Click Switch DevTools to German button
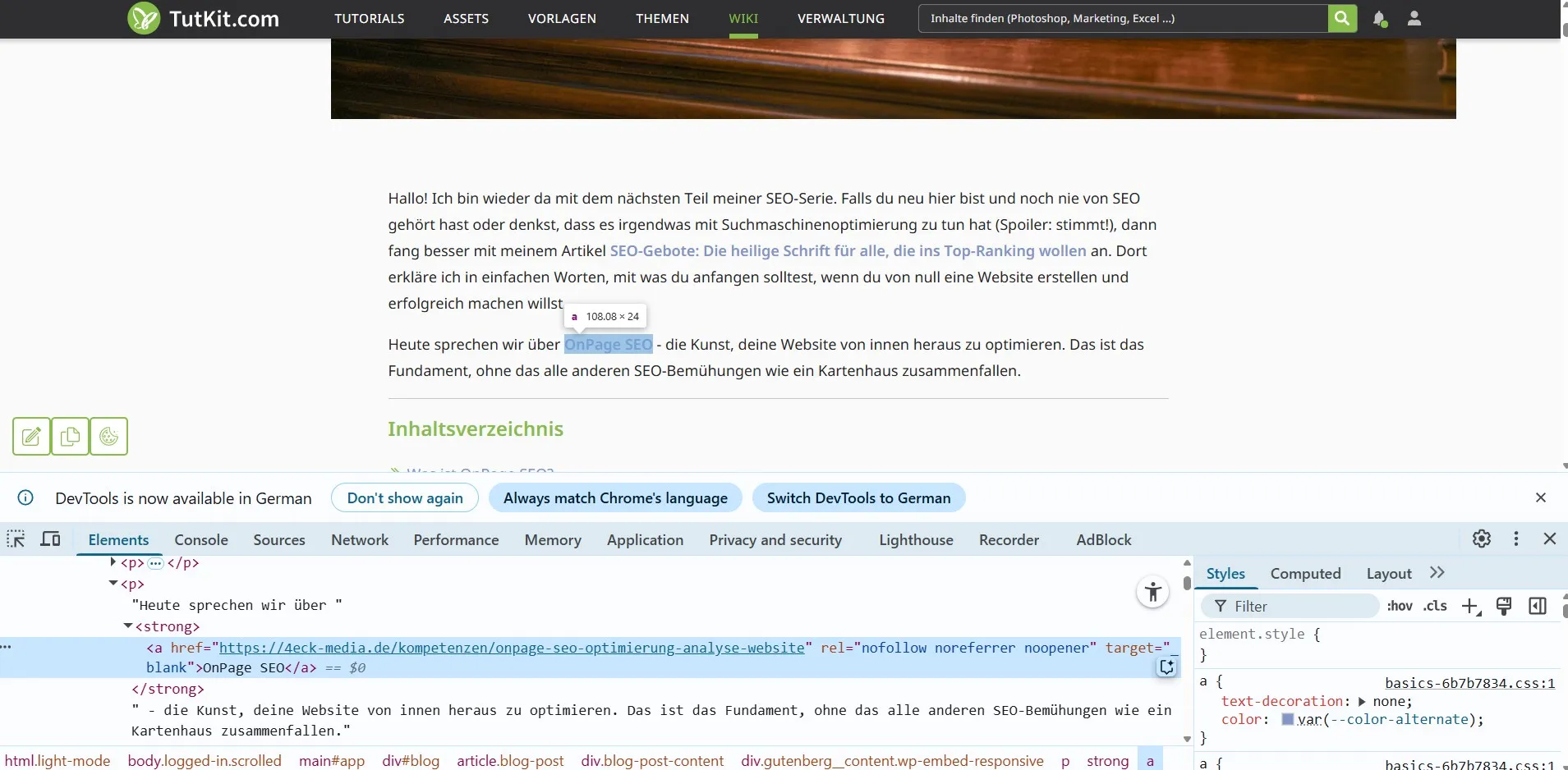Image resolution: width=1568 pixels, height=770 pixels. point(858,497)
